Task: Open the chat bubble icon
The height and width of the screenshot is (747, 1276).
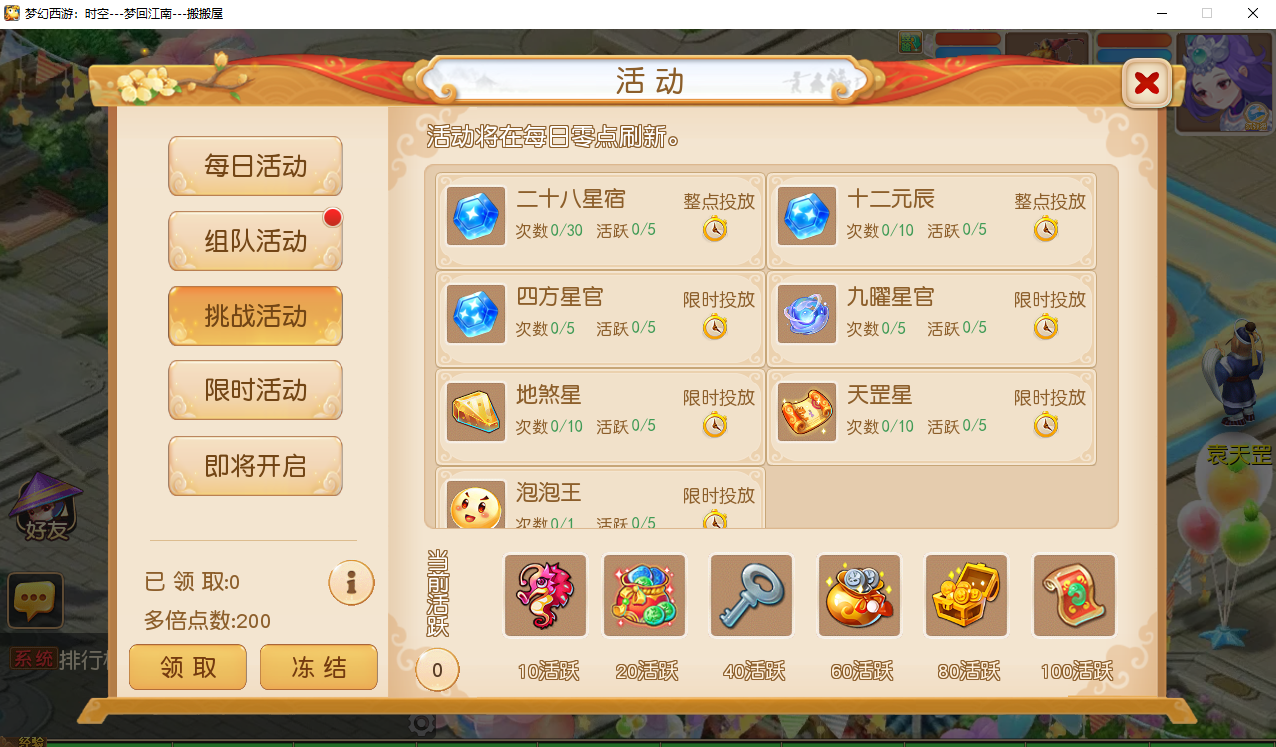Action: pyautogui.click(x=36, y=600)
